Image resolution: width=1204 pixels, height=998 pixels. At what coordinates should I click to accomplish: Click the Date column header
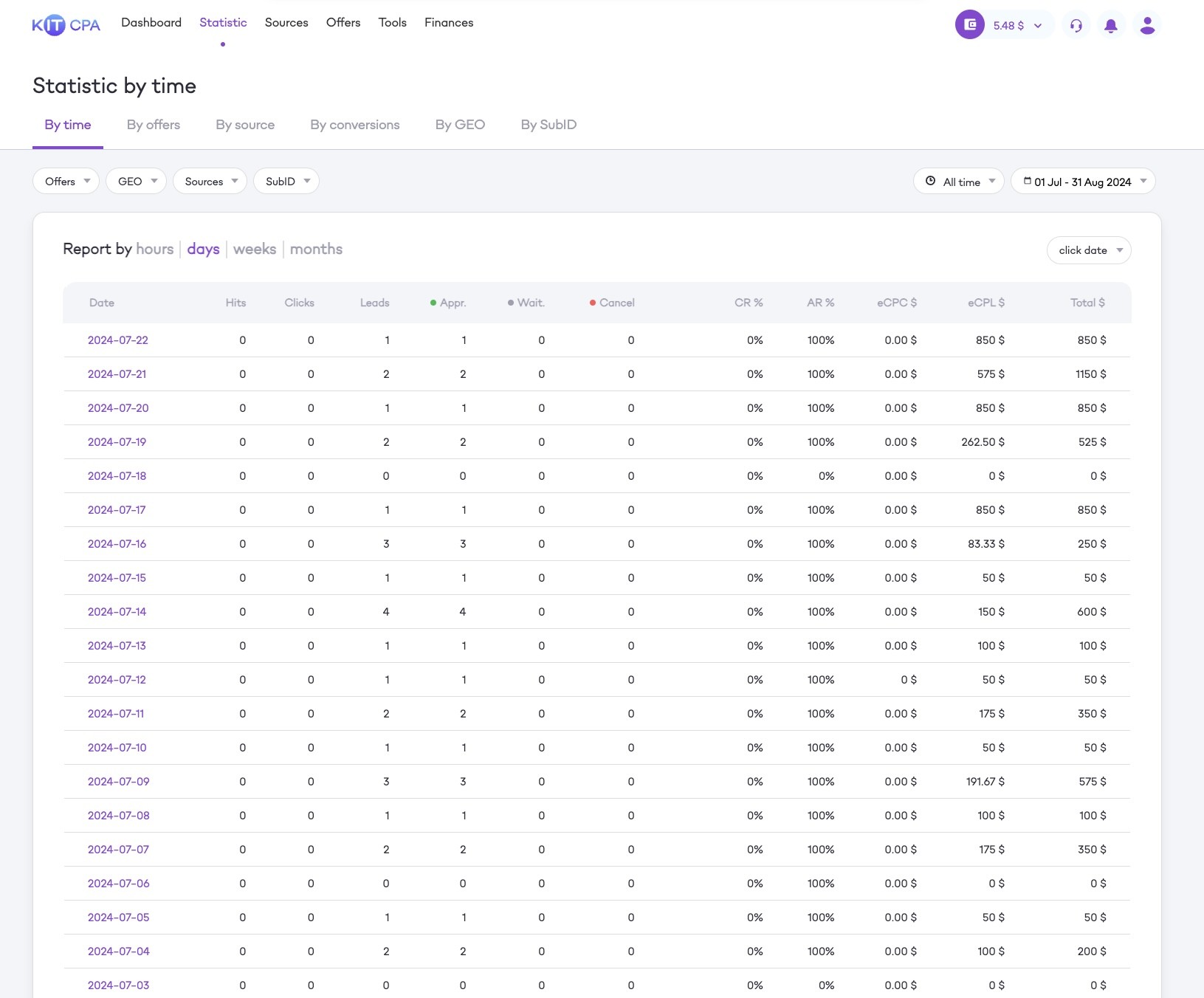102,303
